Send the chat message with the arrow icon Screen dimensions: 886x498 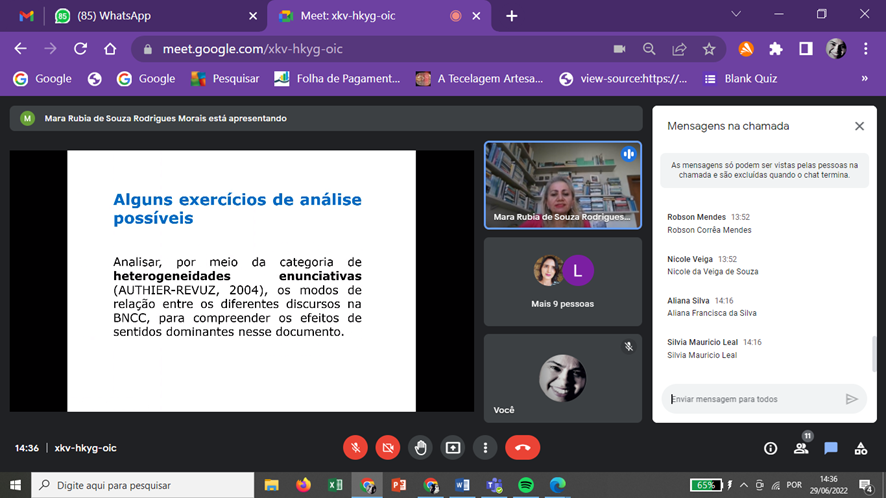click(x=852, y=399)
